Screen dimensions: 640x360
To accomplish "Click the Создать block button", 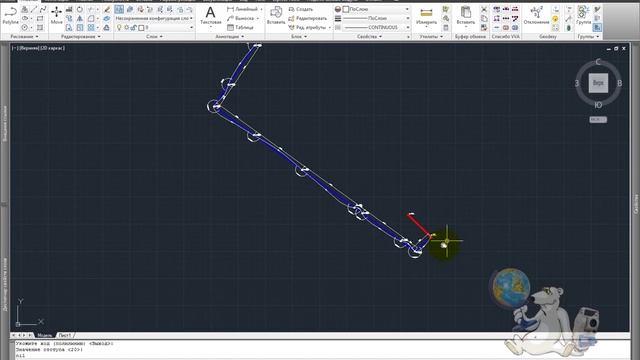I will 301,9.
